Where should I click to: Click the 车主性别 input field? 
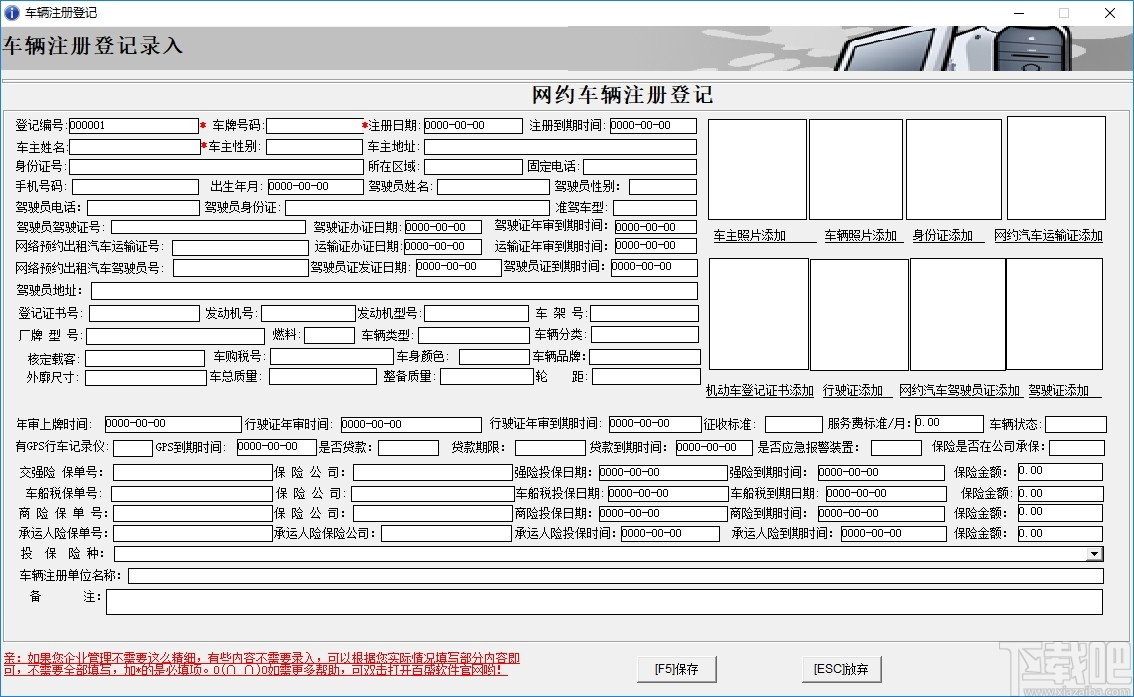pyautogui.click(x=314, y=147)
